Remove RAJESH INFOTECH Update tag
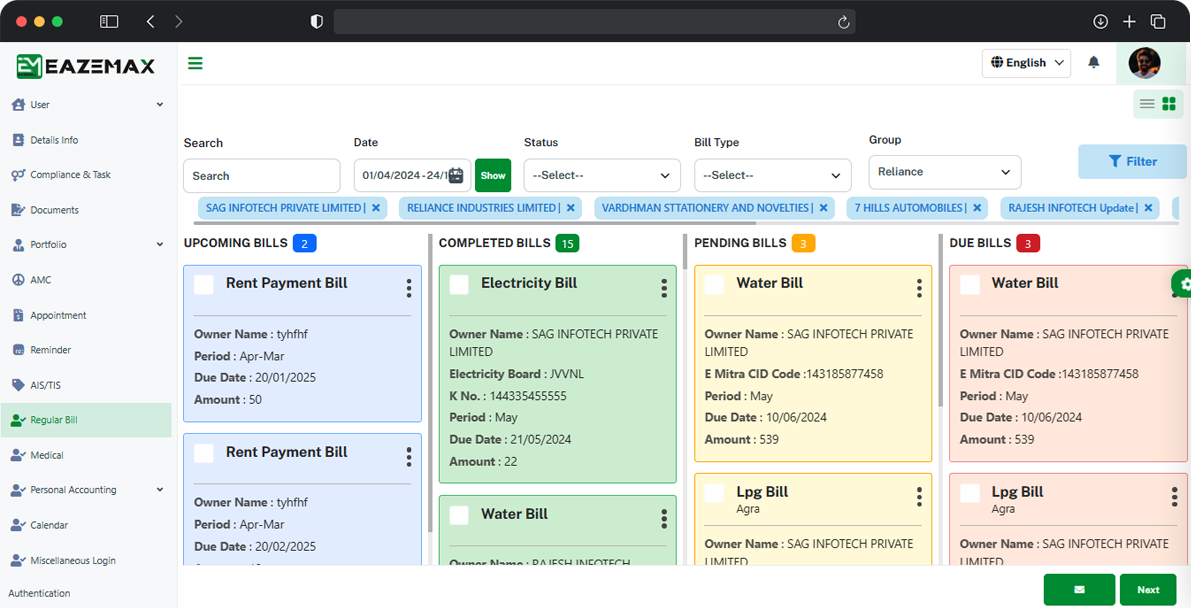The width and height of the screenshot is (1191, 608). coord(1148,207)
